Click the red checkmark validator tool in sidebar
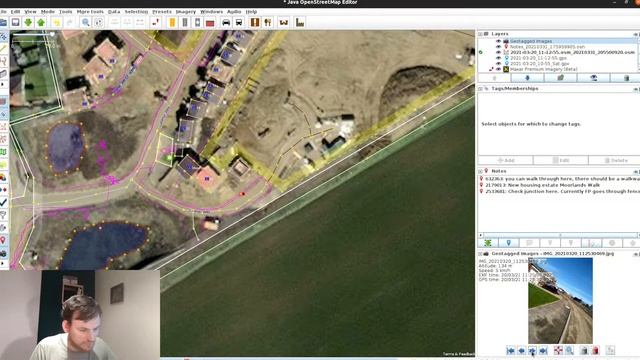640x360 pixels. pos(4,202)
